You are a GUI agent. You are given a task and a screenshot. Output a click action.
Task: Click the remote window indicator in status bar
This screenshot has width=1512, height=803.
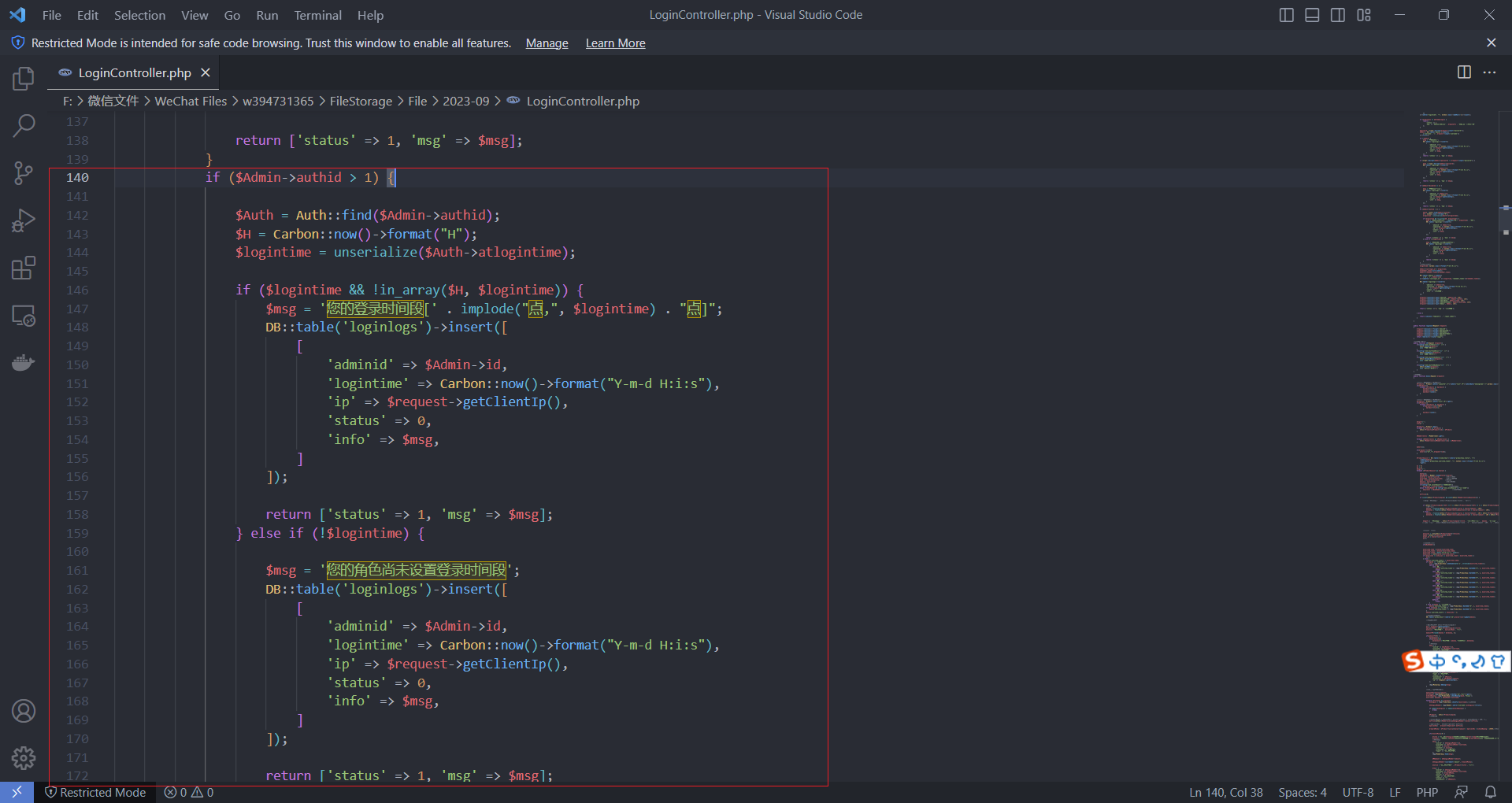pos(17,792)
